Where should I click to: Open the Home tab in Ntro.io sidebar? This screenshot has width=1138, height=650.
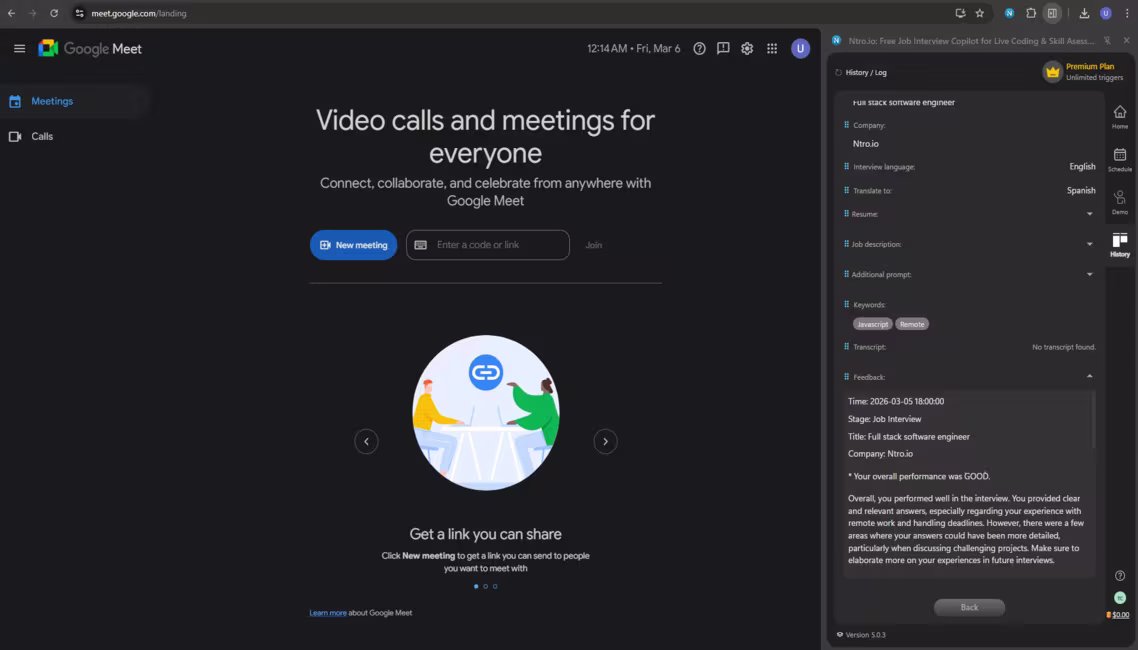[x=1120, y=116]
